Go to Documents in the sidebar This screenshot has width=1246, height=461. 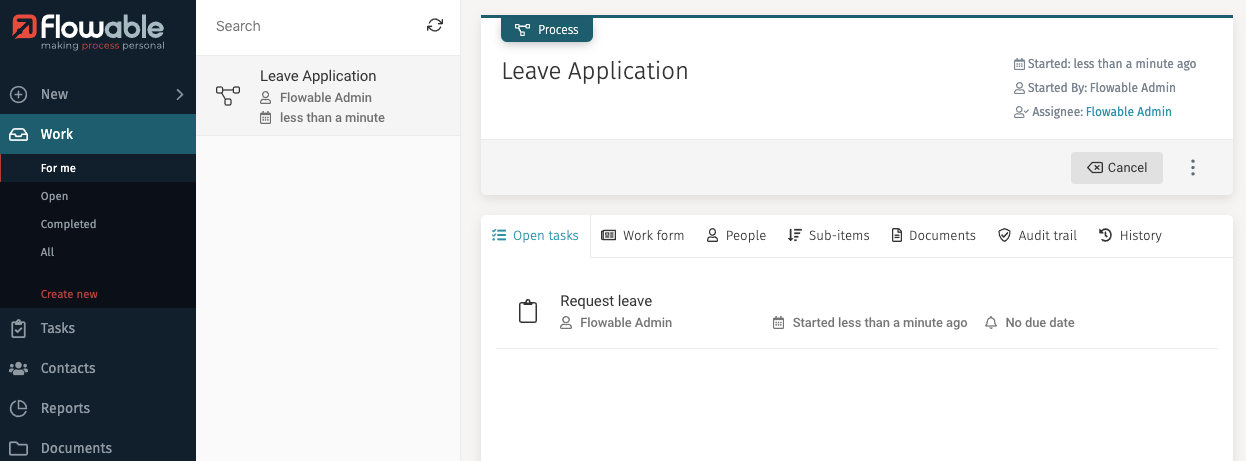coord(76,448)
